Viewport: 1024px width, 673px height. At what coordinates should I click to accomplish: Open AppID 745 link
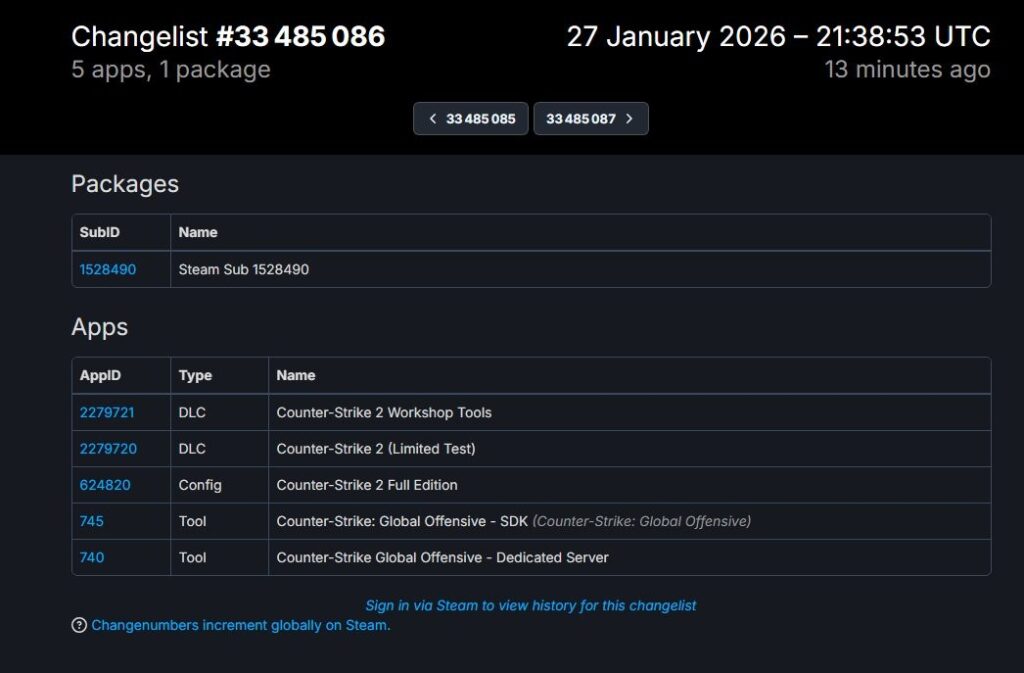point(92,521)
